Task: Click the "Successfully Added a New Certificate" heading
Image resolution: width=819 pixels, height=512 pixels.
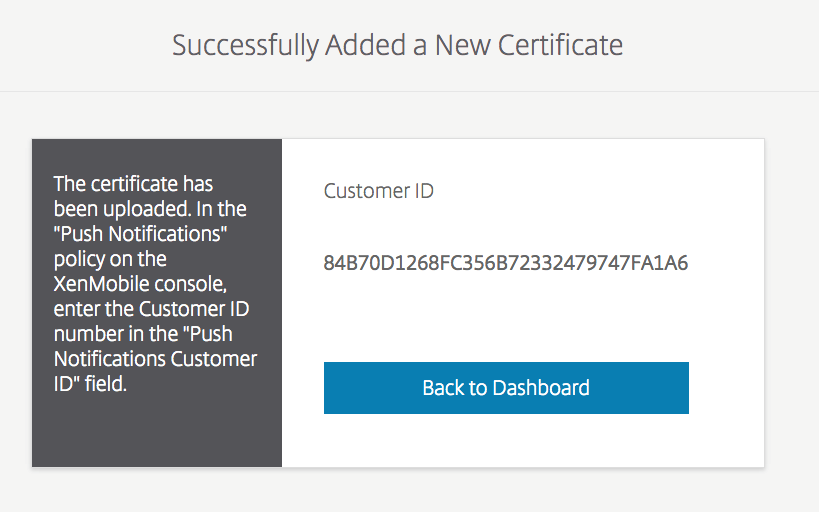Action: (x=397, y=45)
